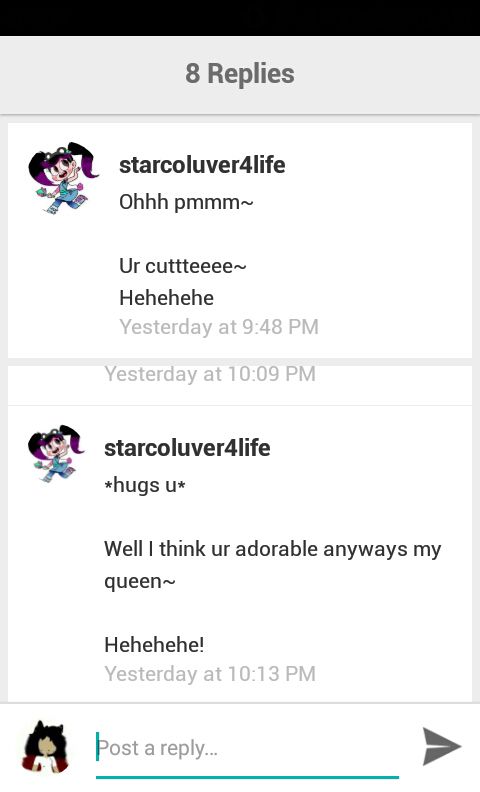
Task: Focus the 'Post a reply...' text field
Action: click(x=247, y=748)
